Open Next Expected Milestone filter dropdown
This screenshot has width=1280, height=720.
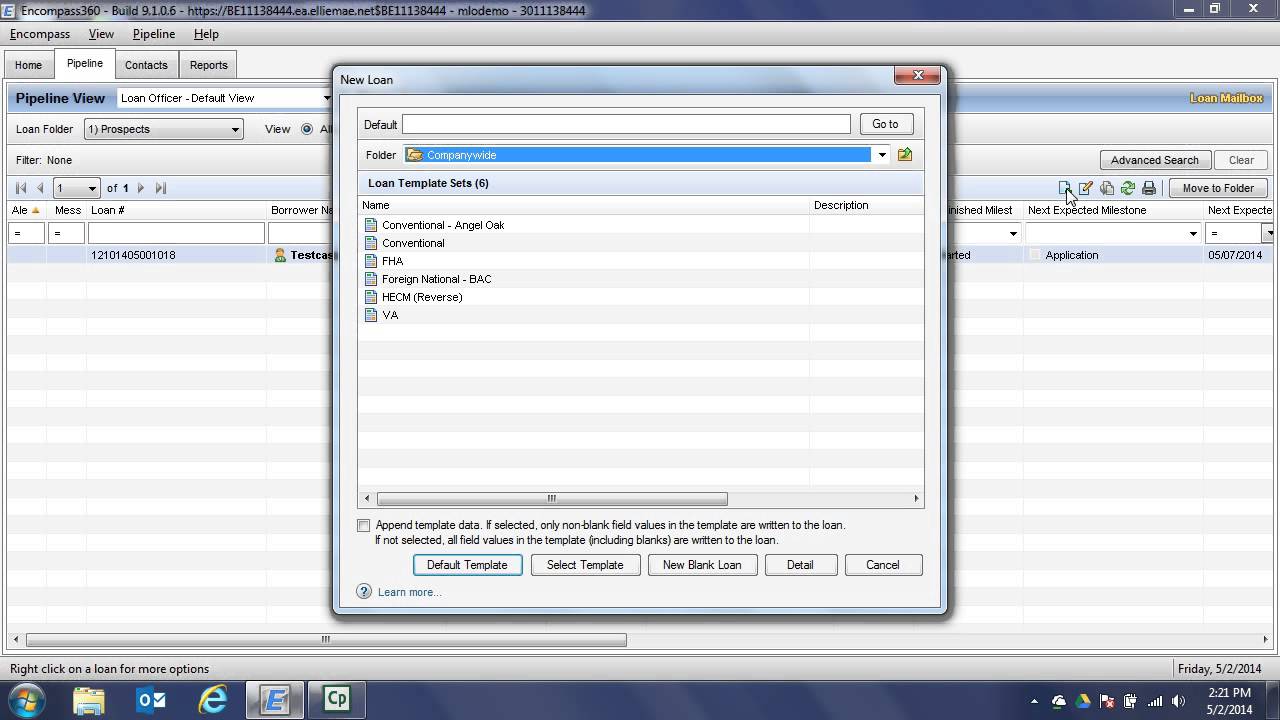coord(1193,233)
